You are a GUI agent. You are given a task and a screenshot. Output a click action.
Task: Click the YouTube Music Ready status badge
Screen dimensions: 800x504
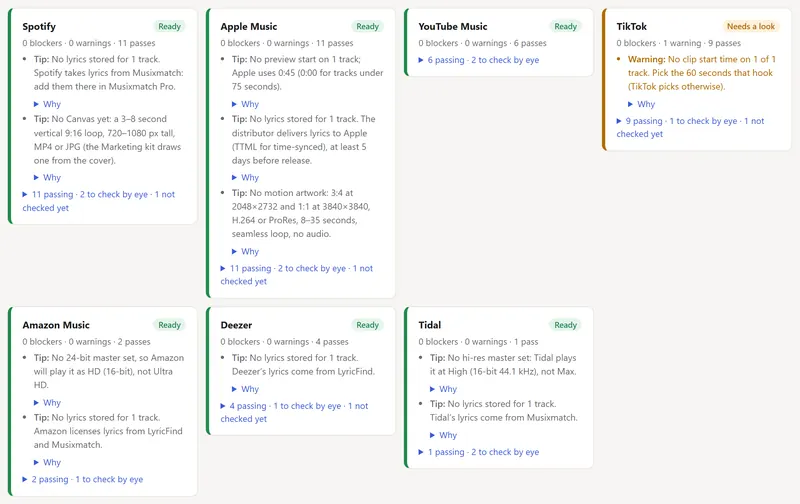[x=565, y=27]
